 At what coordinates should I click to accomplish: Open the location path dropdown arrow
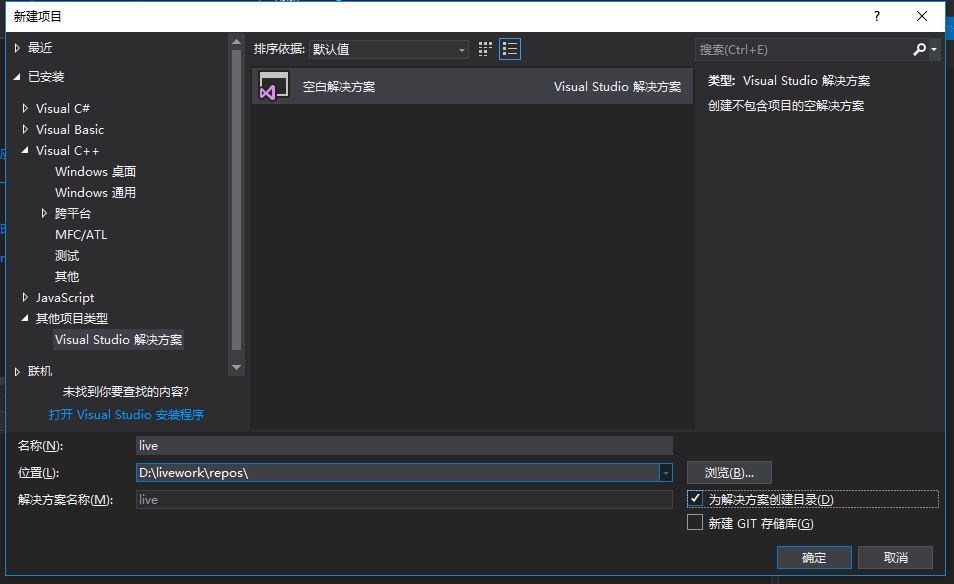point(666,473)
